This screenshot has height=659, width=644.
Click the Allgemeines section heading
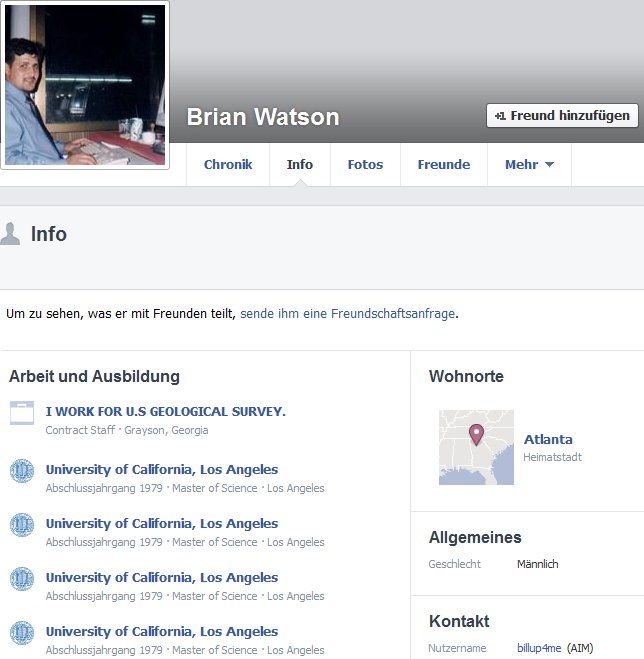475,538
